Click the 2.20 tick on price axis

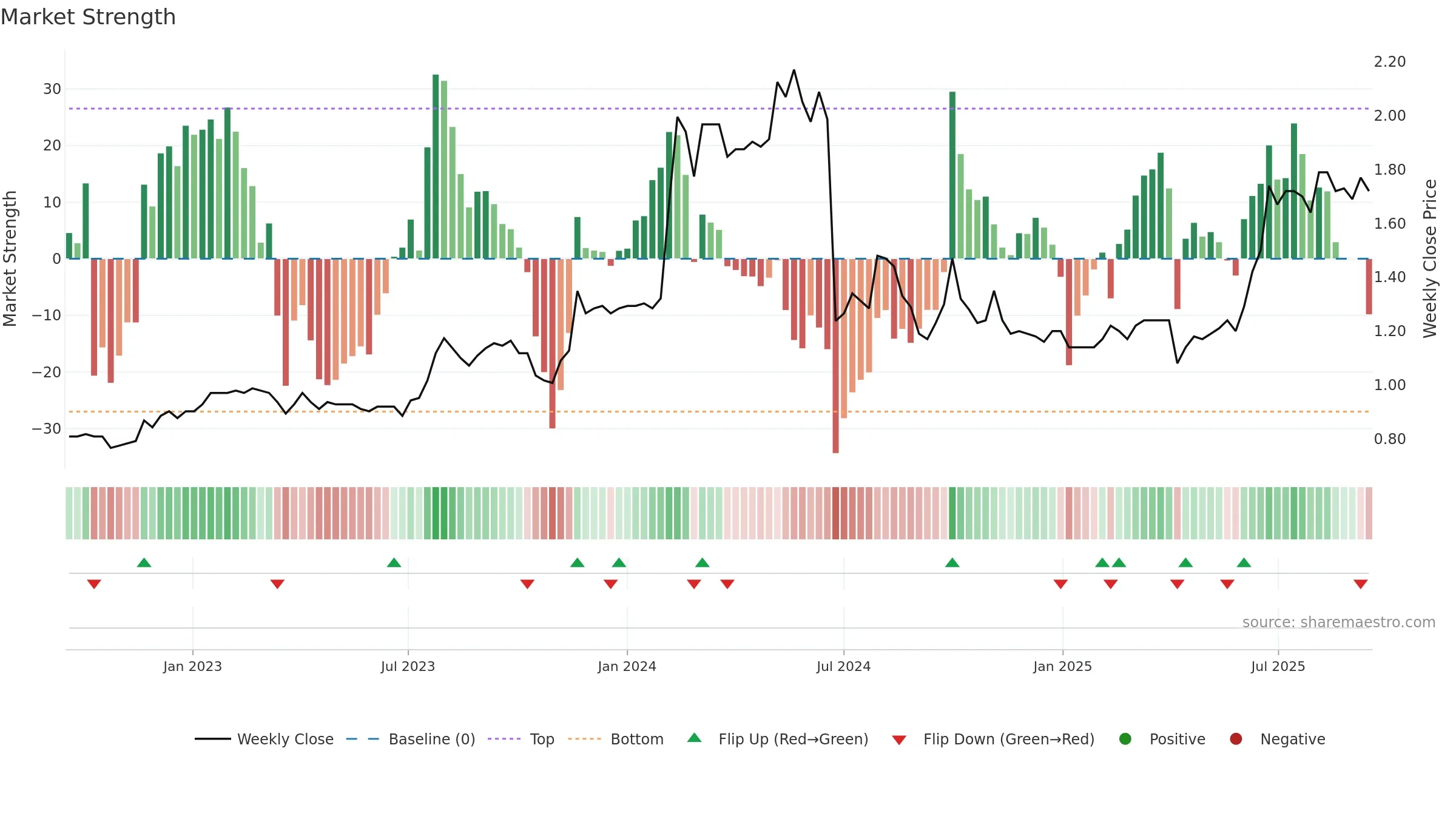[x=1390, y=62]
